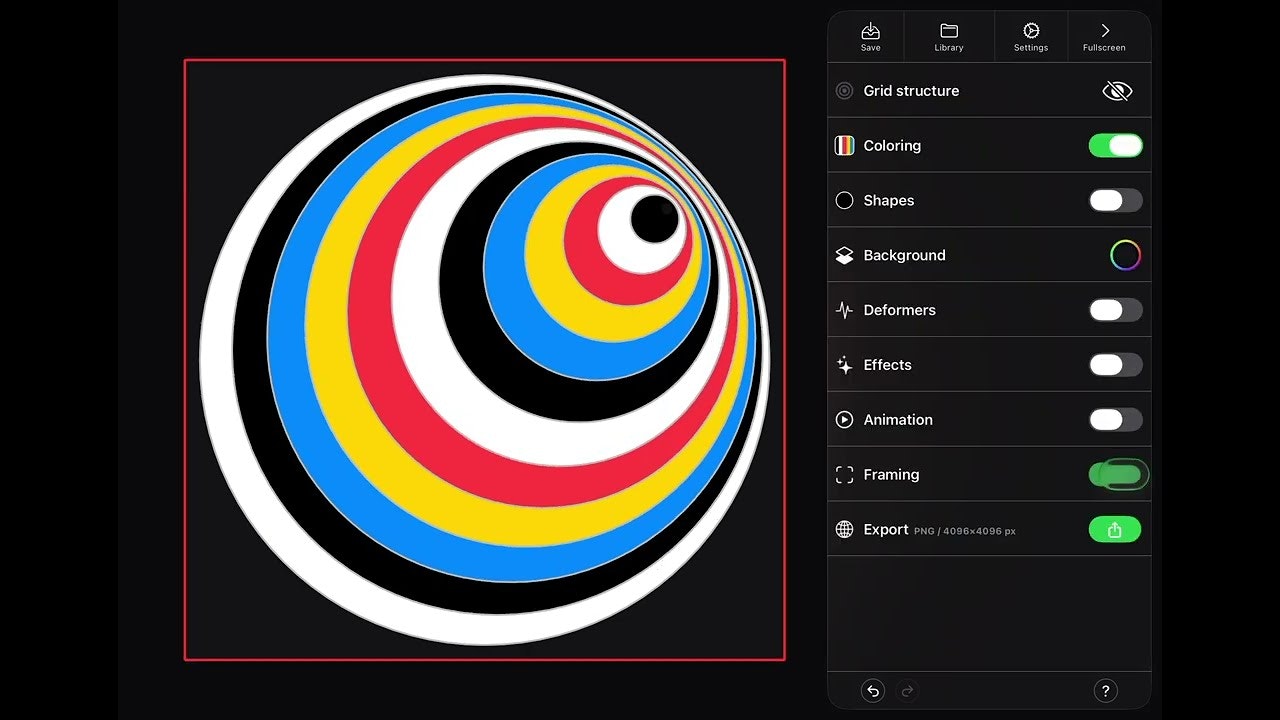
Task: Open help with the question mark button
Action: pyautogui.click(x=1105, y=690)
